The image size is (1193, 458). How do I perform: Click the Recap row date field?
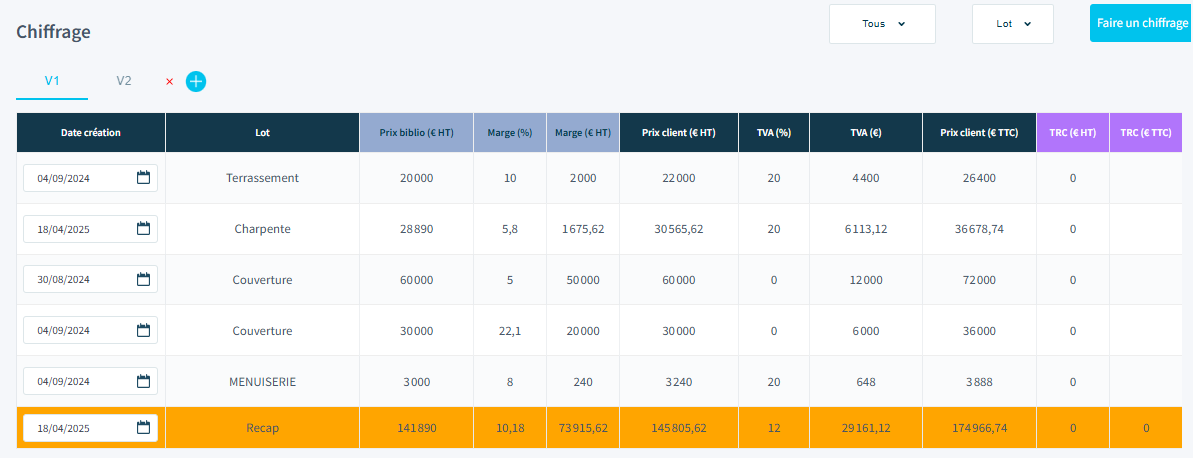[77, 428]
